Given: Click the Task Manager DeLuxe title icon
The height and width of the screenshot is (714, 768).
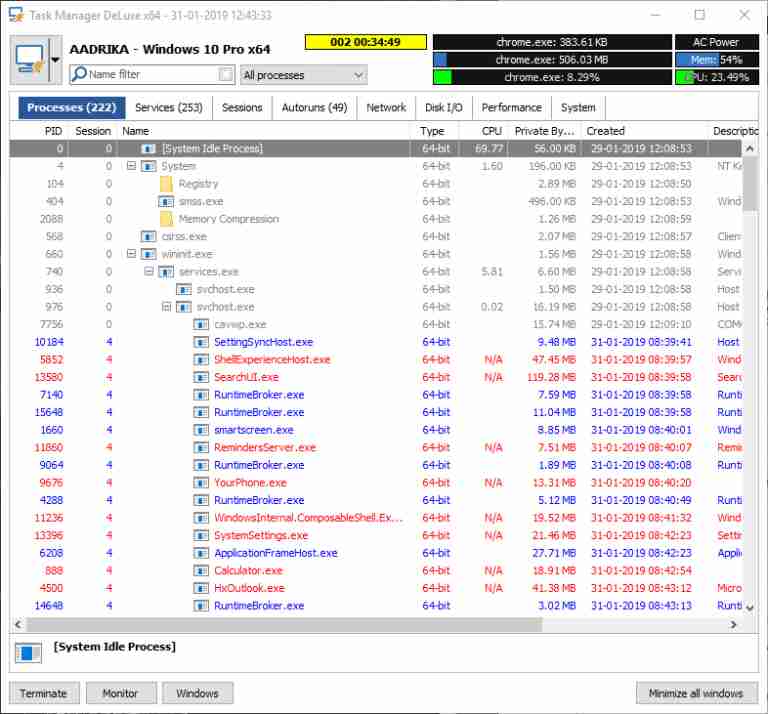Looking at the screenshot, I should coord(16,15).
